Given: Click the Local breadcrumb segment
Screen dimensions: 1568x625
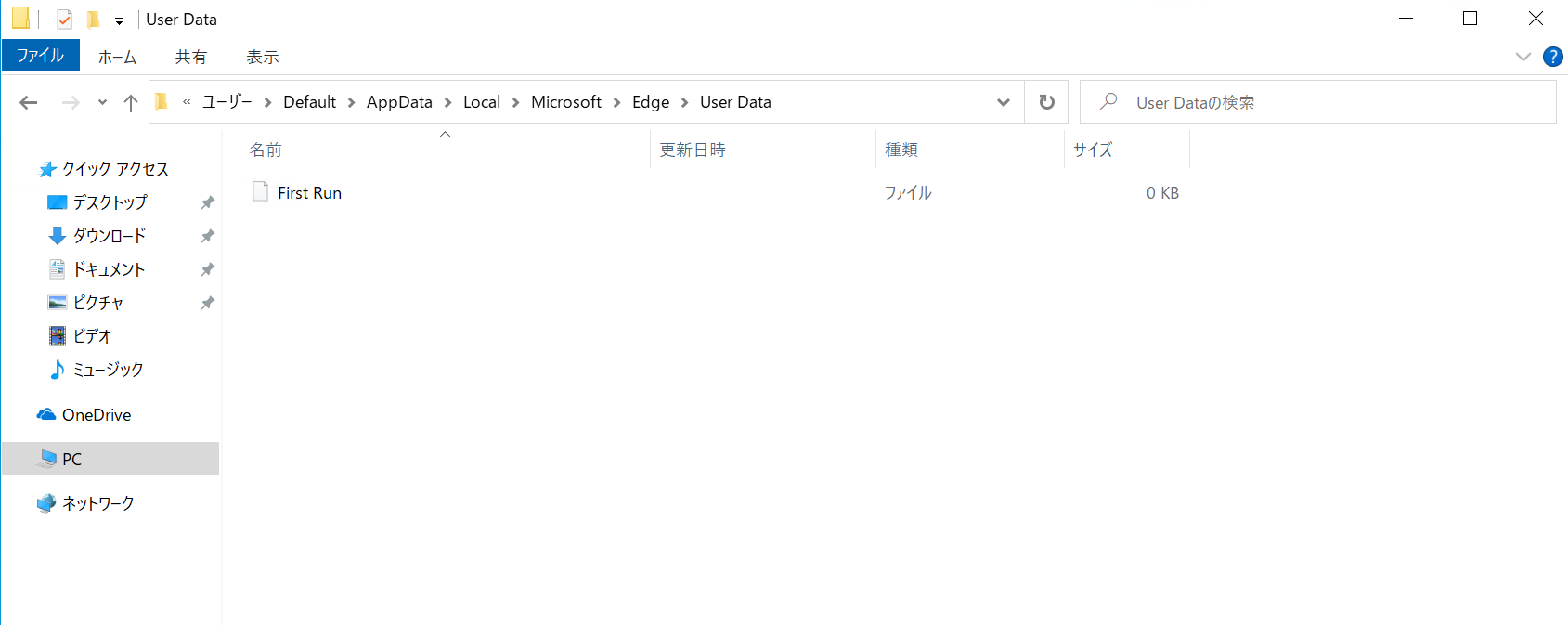Looking at the screenshot, I should pyautogui.click(x=482, y=102).
